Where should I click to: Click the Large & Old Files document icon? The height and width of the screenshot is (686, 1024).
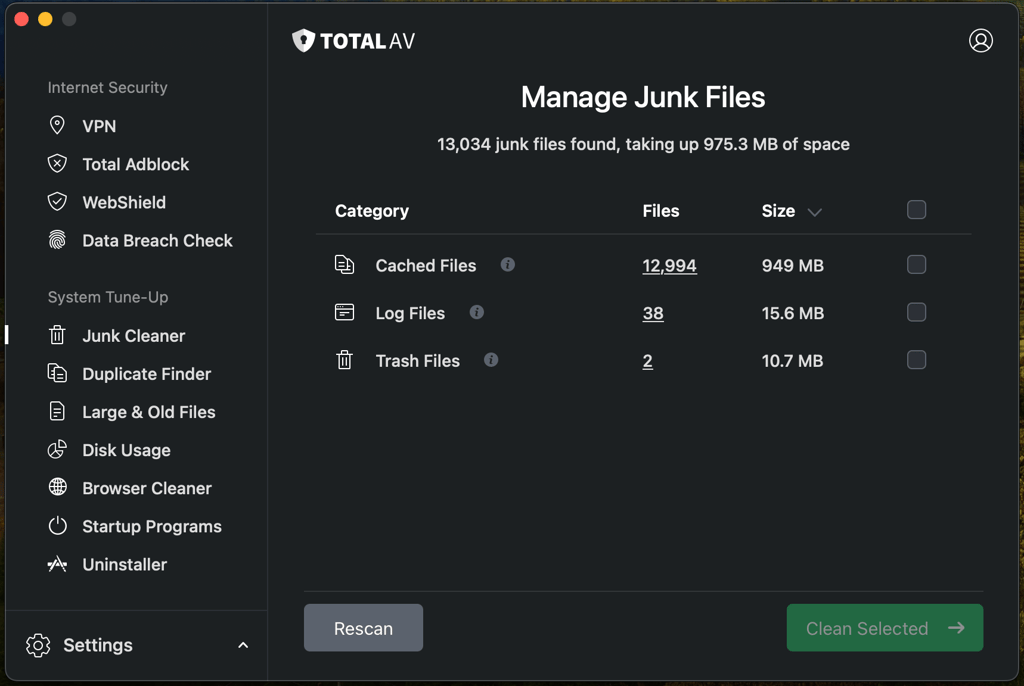tap(57, 412)
